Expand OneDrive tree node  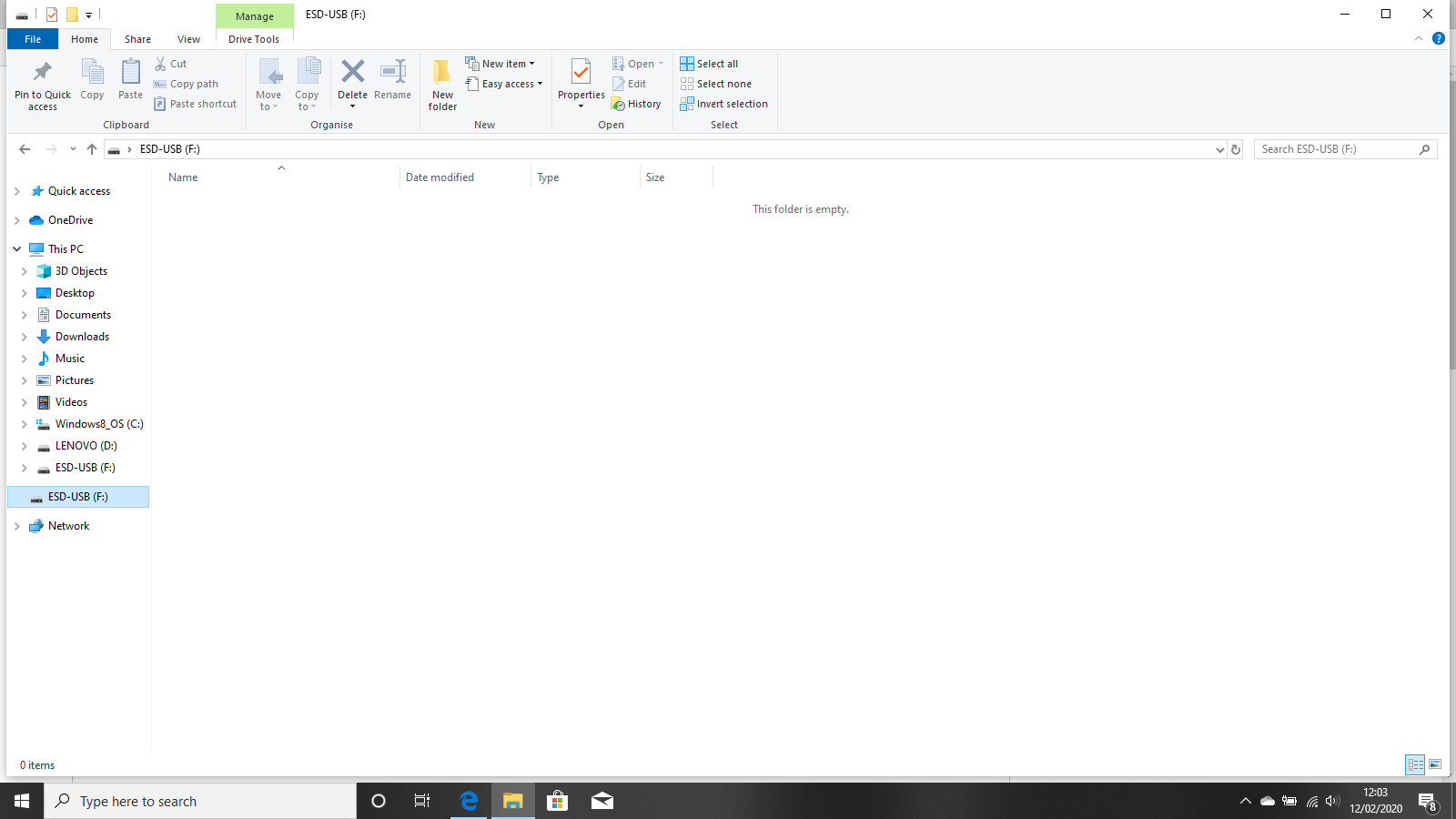tap(16, 220)
